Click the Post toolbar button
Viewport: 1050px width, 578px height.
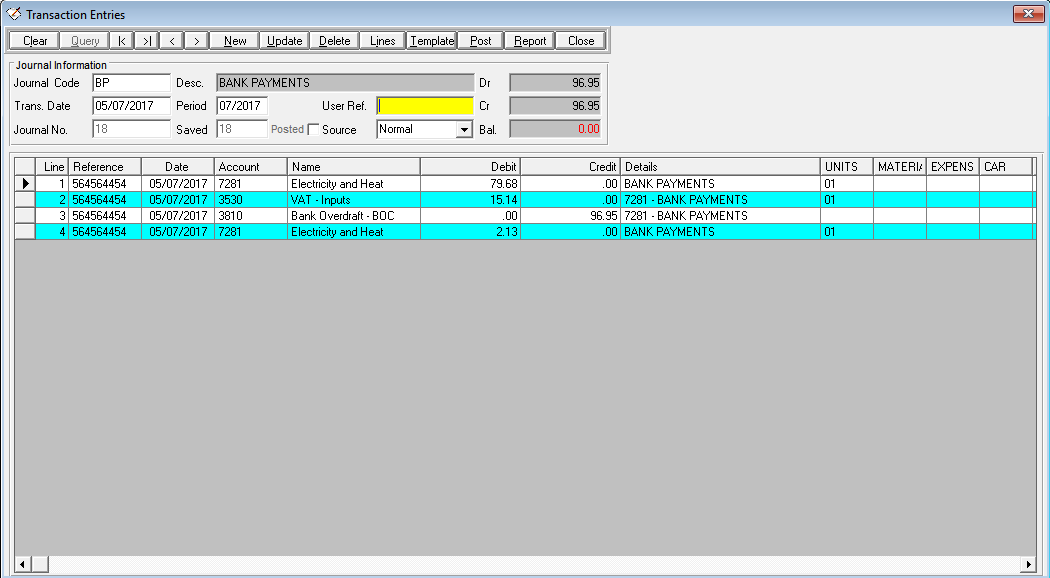point(481,41)
